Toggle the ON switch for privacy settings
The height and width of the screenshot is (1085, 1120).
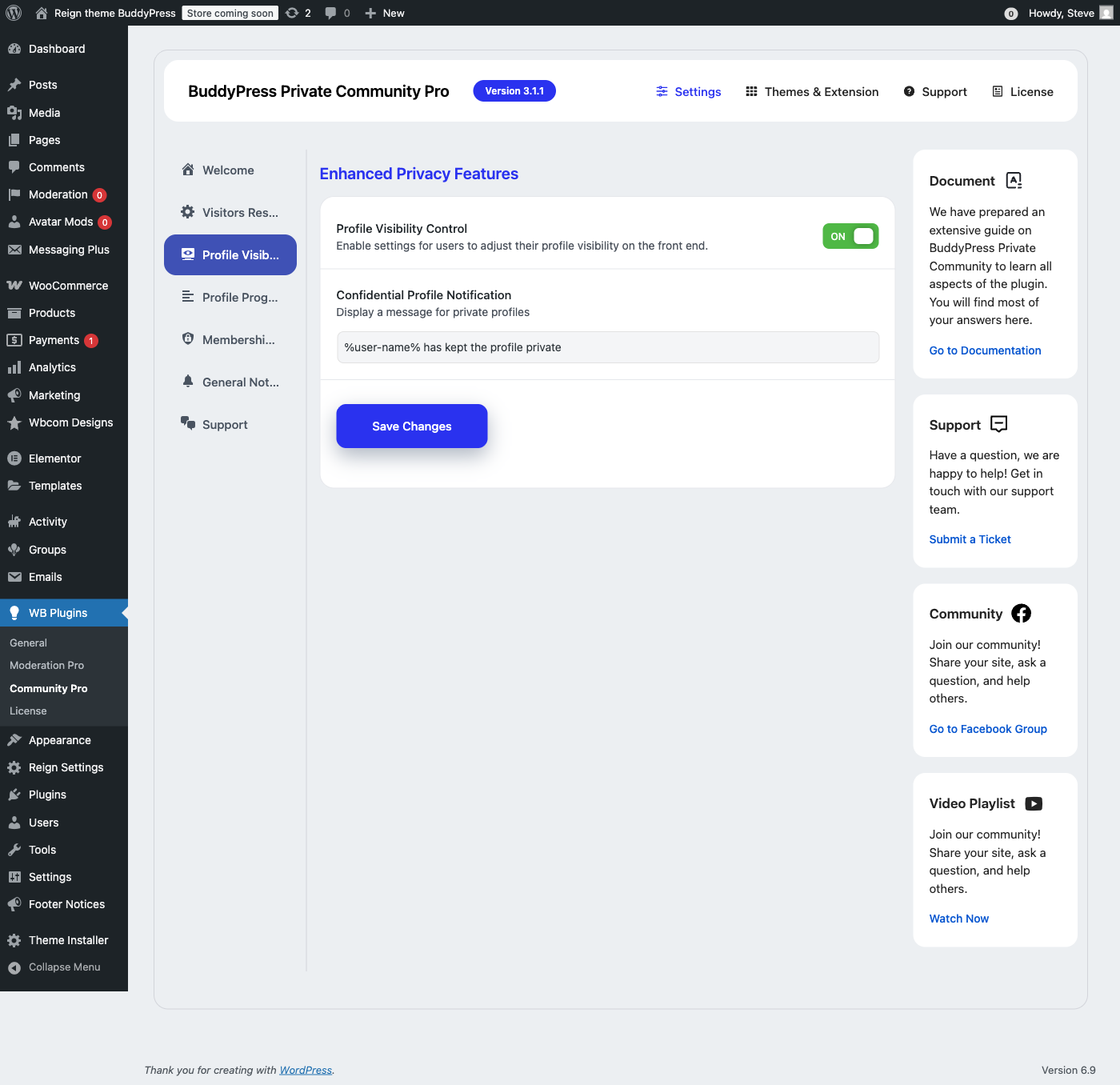tap(850, 236)
